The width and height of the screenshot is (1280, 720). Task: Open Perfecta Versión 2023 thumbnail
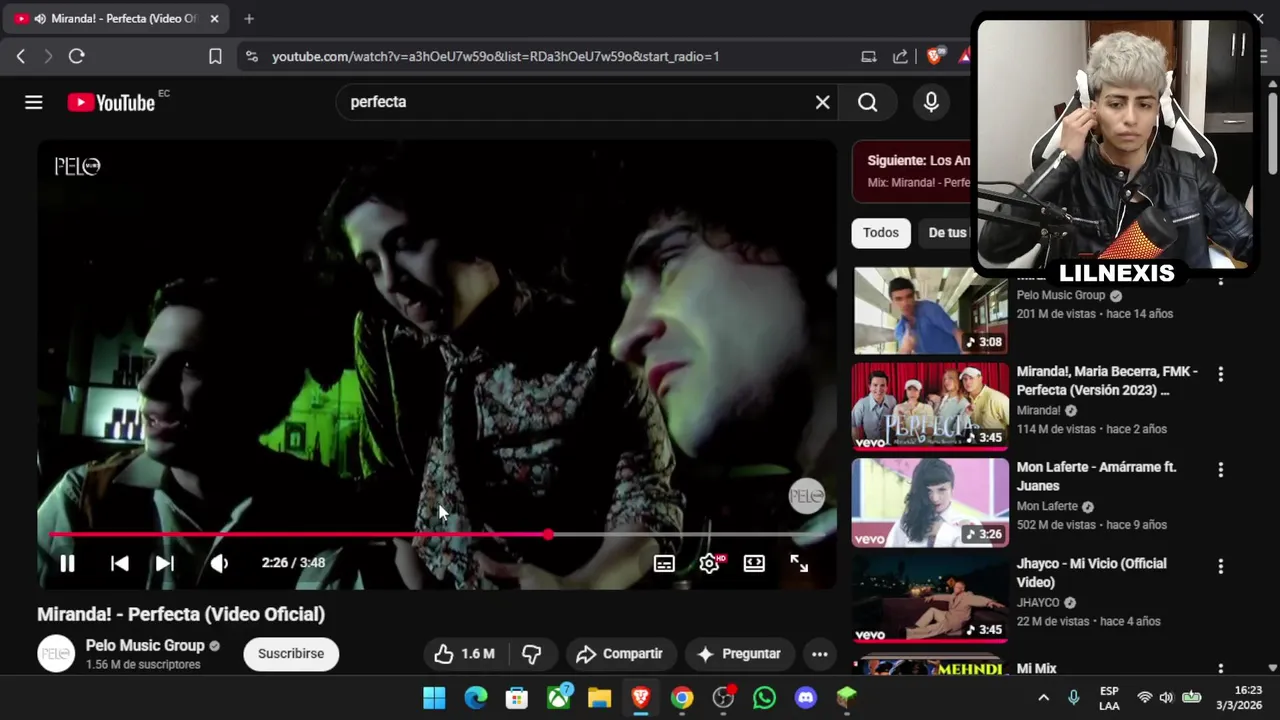930,406
